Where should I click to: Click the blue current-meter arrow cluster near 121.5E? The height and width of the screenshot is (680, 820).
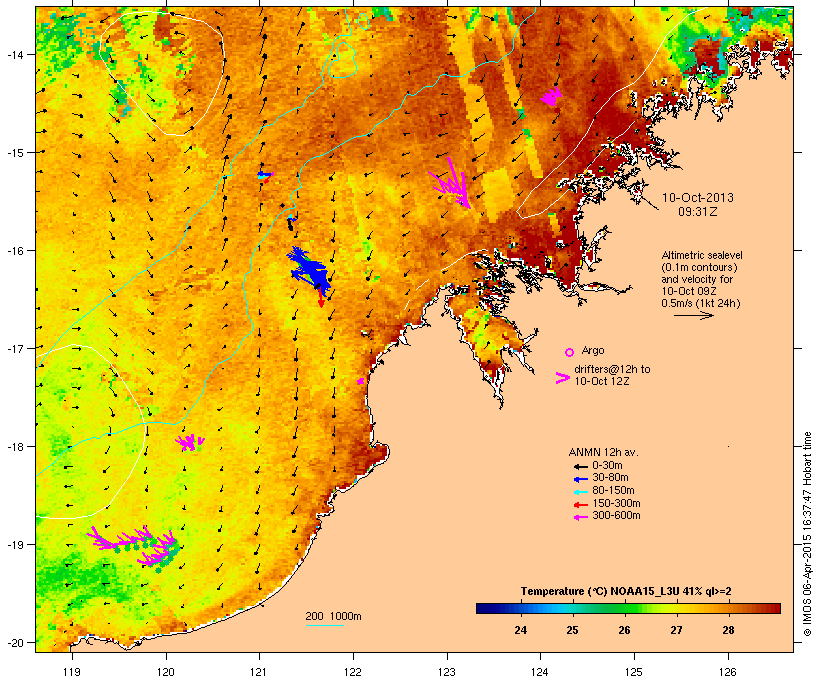310,271
